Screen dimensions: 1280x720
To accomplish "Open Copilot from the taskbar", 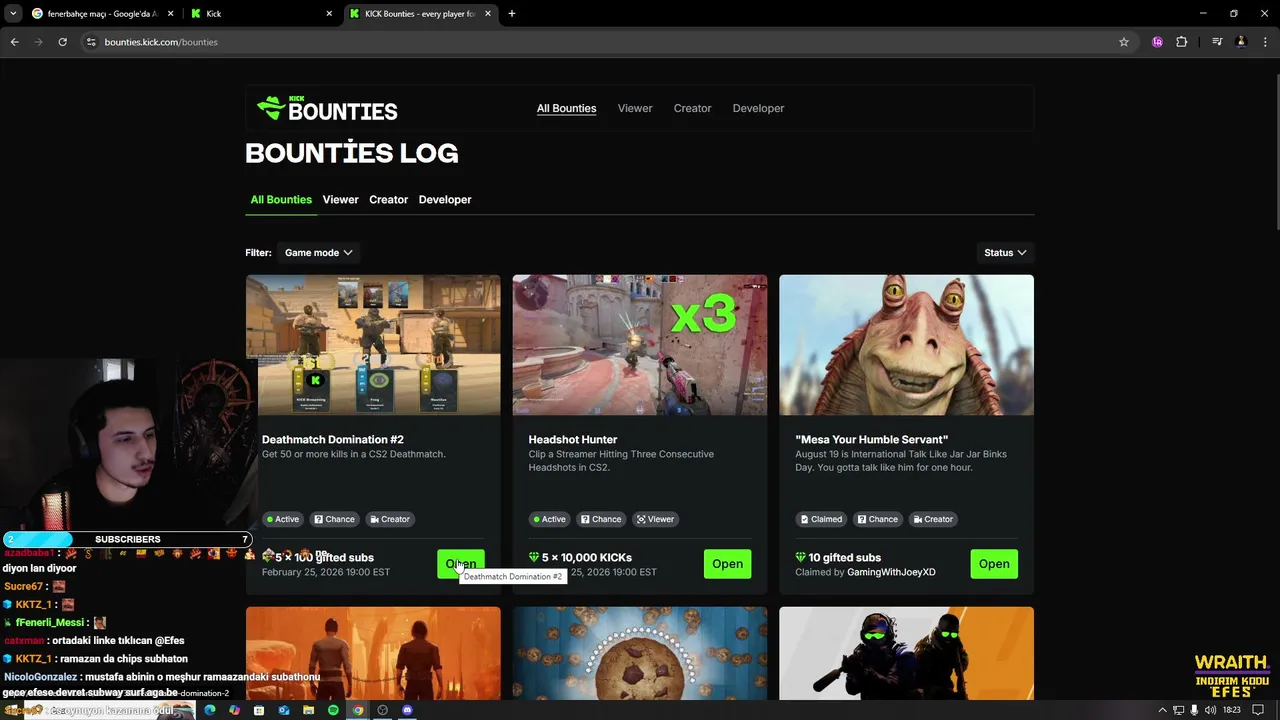I will (234, 710).
